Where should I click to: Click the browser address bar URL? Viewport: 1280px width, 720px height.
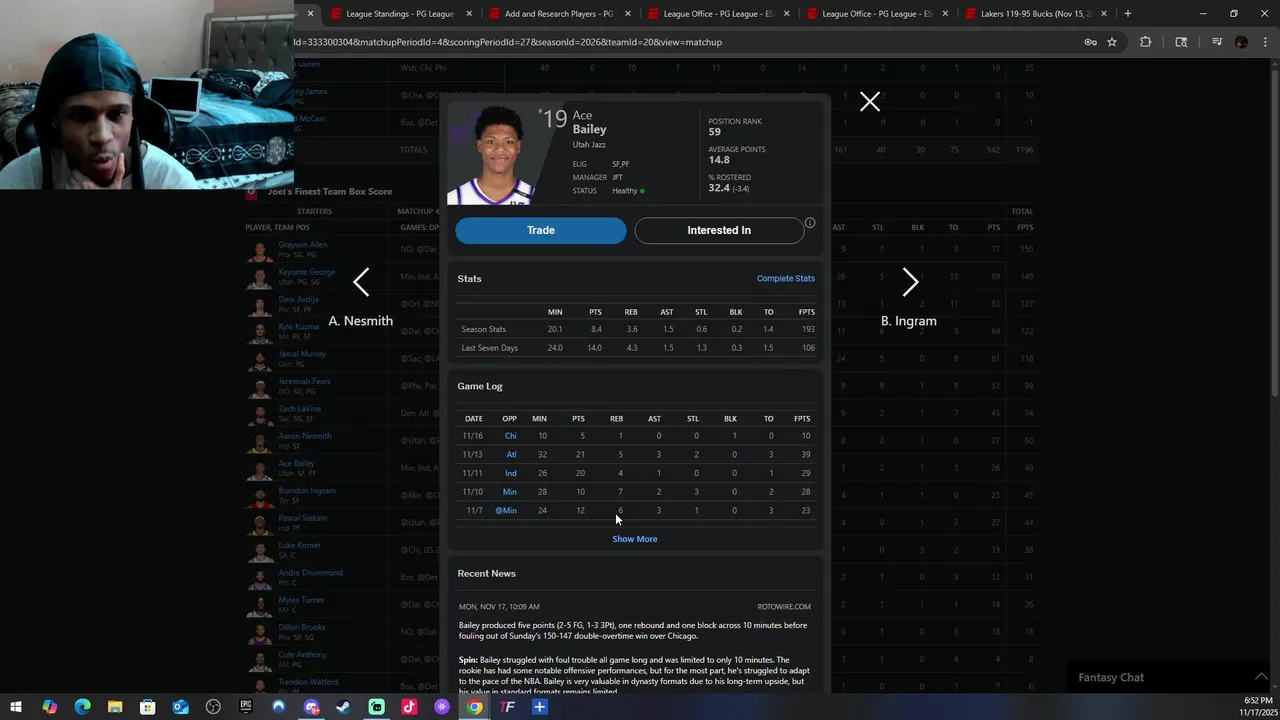tap(507, 42)
